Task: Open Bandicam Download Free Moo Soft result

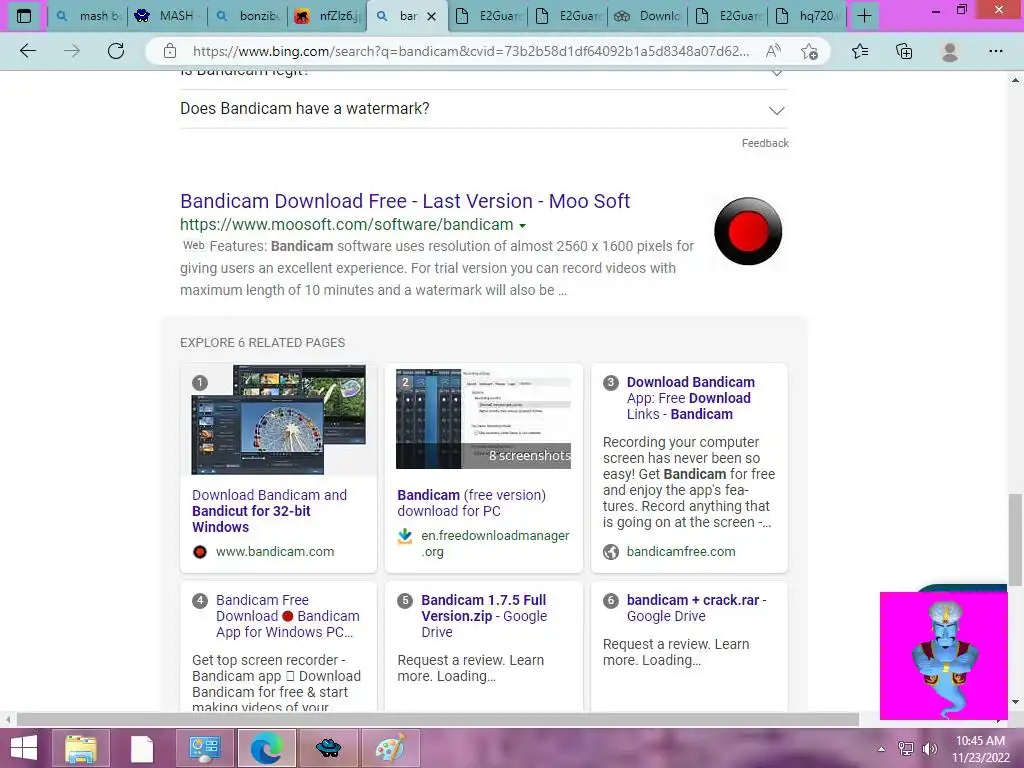Action: (405, 201)
